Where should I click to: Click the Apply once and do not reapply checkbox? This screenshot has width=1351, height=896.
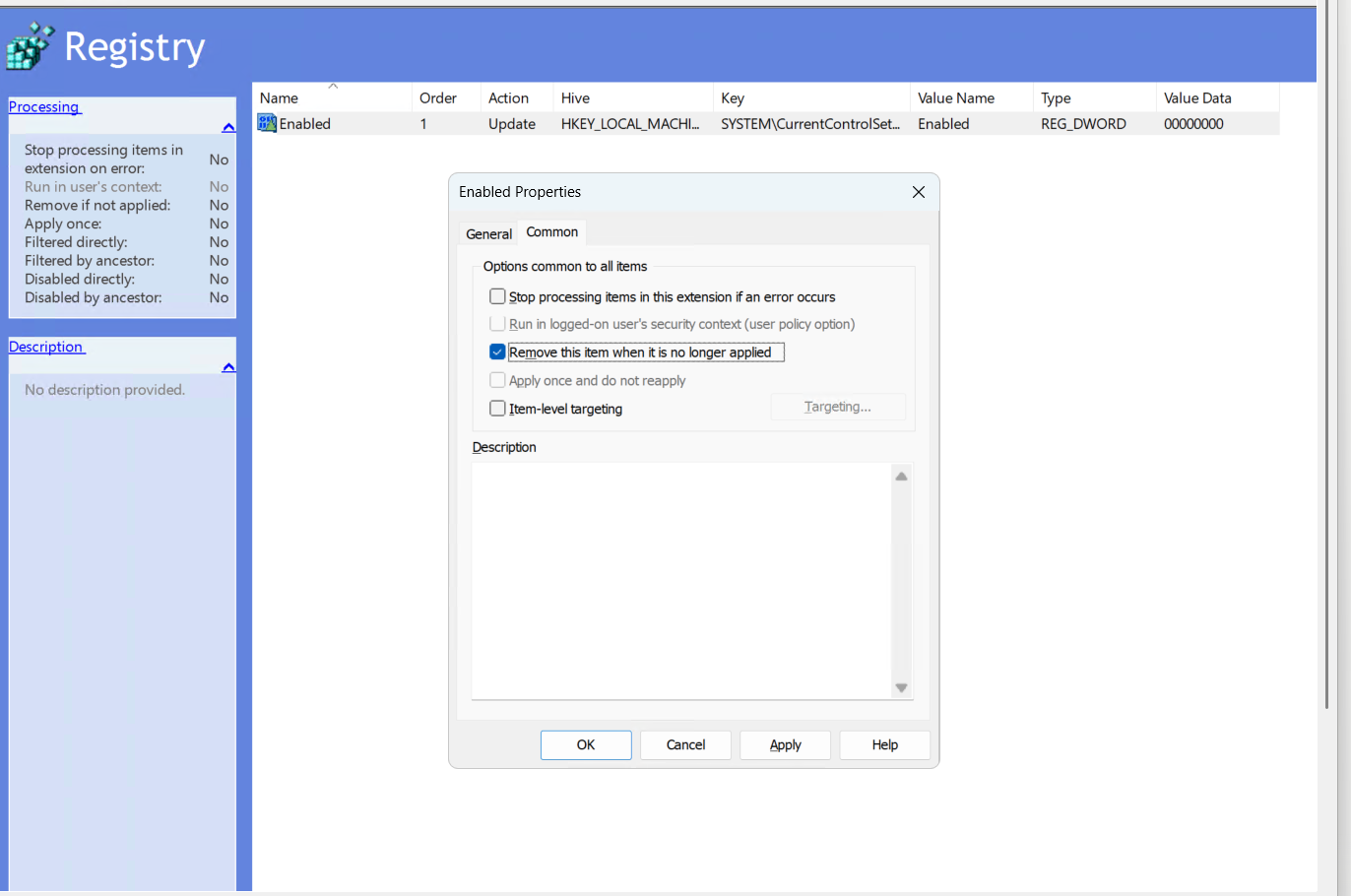click(497, 380)
